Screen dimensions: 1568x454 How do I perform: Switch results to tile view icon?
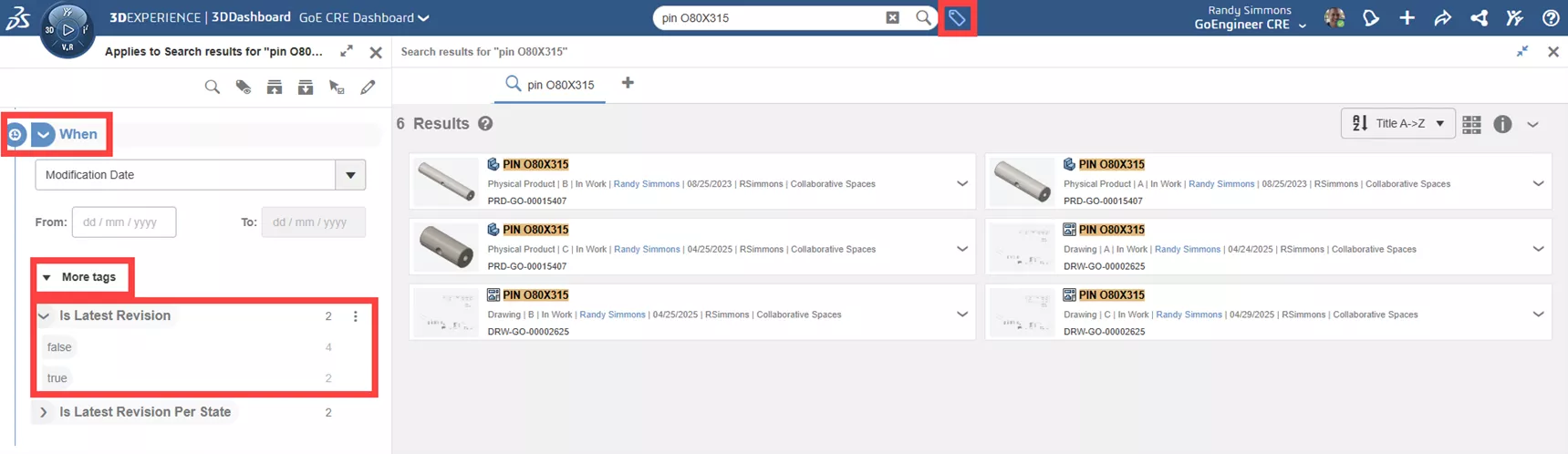1471,124
